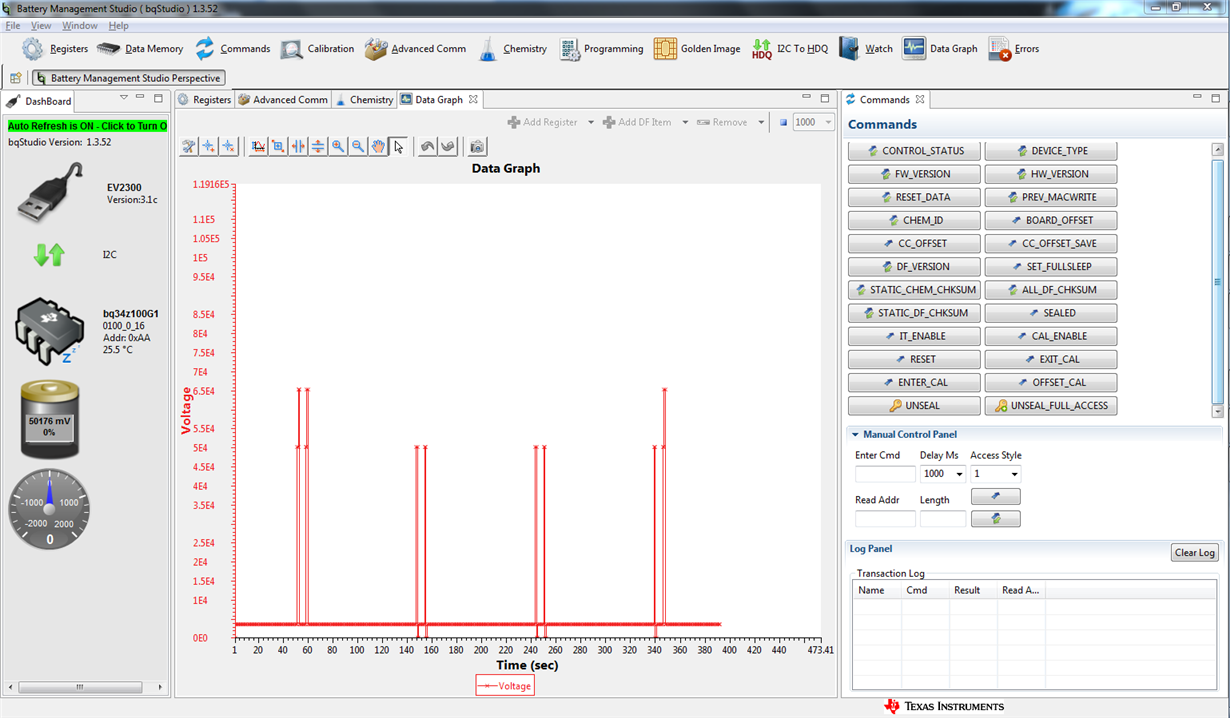Toggle the Voltage legend entry
The width and height of the screenshot is (1230, 718).
[x=505, y=685]
